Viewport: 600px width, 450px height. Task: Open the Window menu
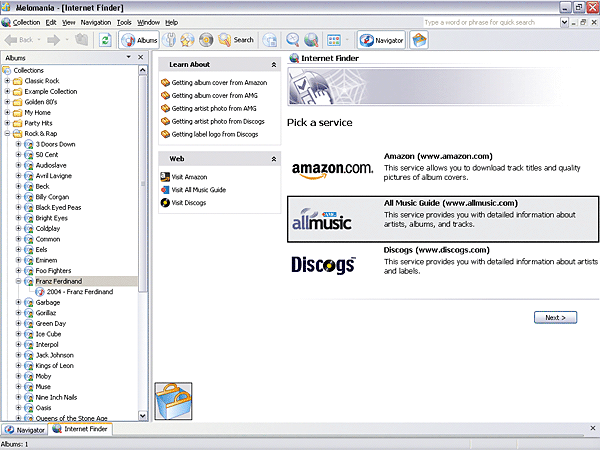(148, 23)
